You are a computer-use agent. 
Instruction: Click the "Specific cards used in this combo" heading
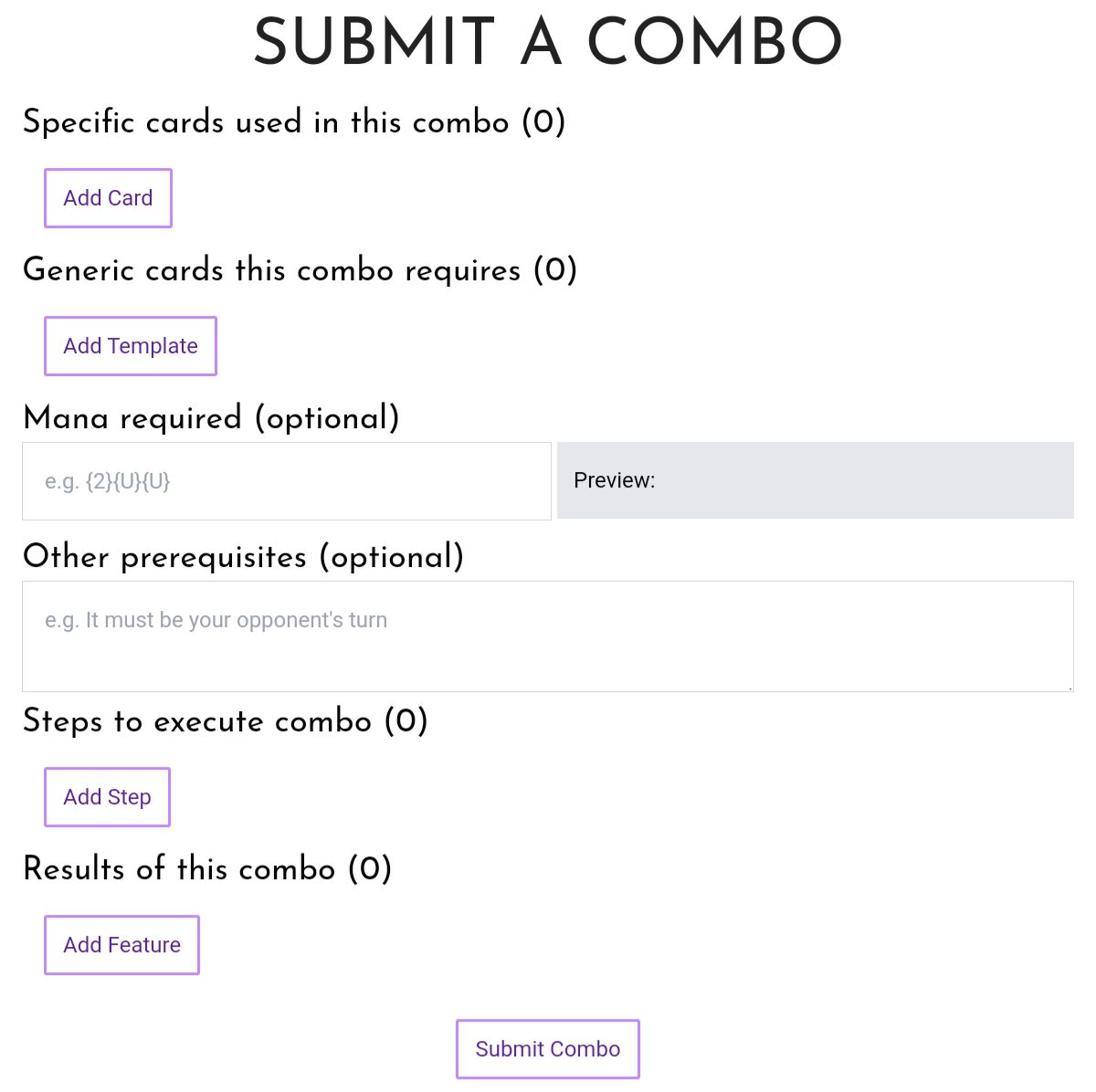click(265, 122)
